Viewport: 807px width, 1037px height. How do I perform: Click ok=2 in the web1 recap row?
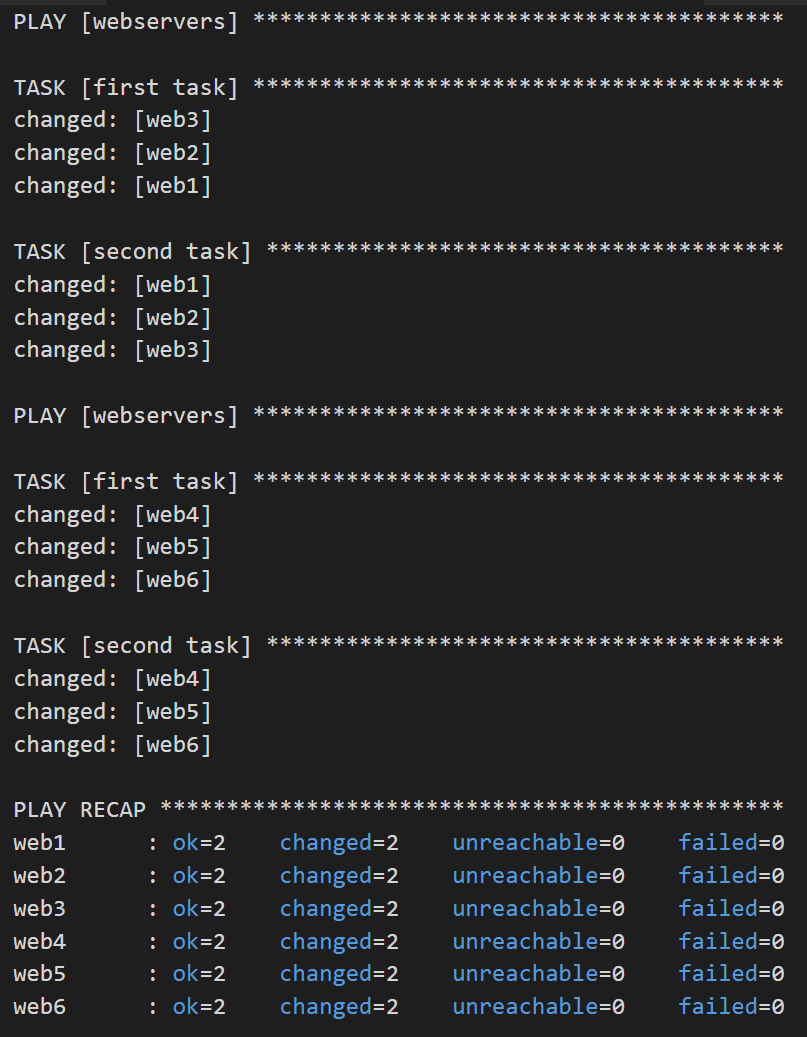tap(199, 843)
